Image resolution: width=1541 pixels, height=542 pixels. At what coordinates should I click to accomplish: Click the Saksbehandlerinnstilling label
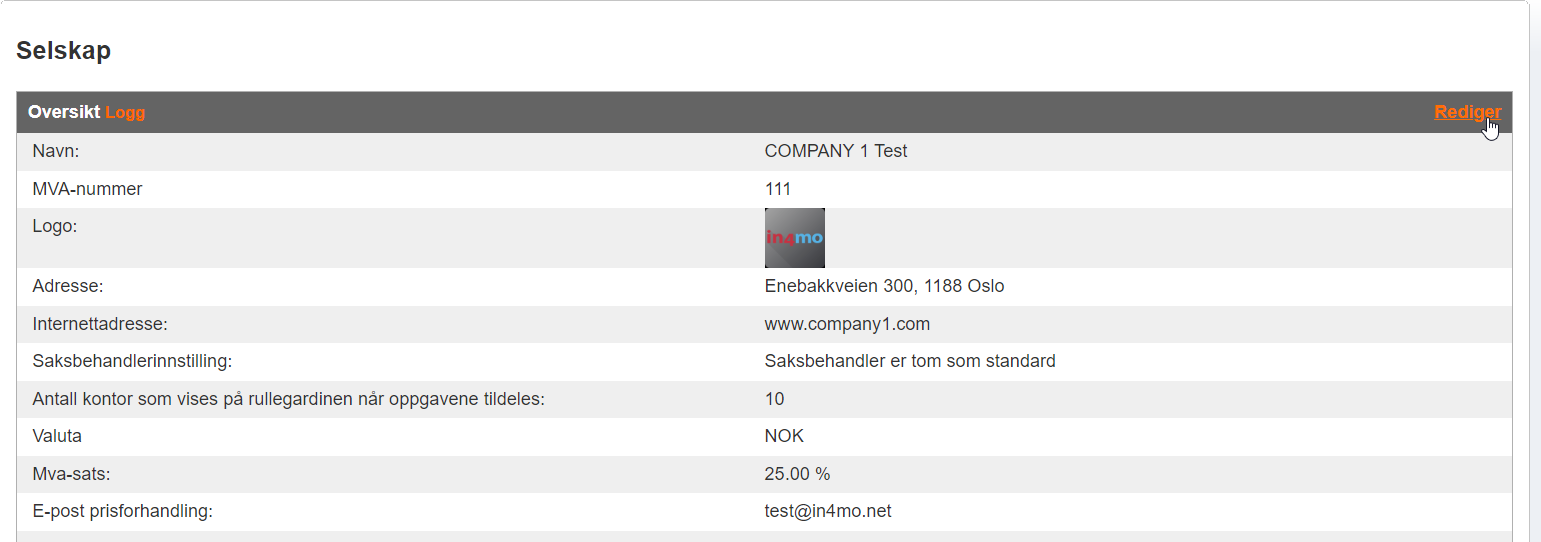coord(132,361)
